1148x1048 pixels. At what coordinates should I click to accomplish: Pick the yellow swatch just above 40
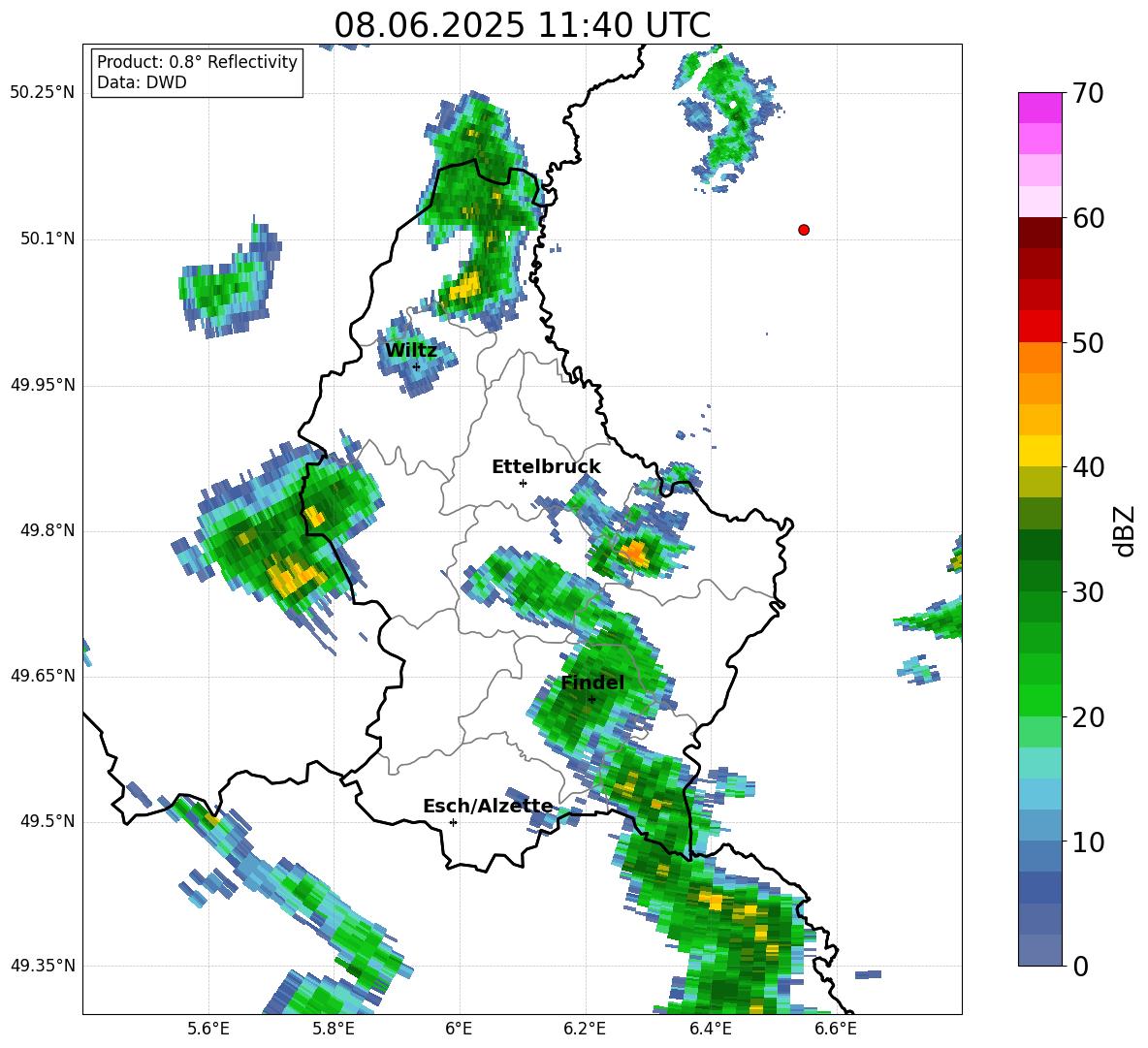[1039, 452]
